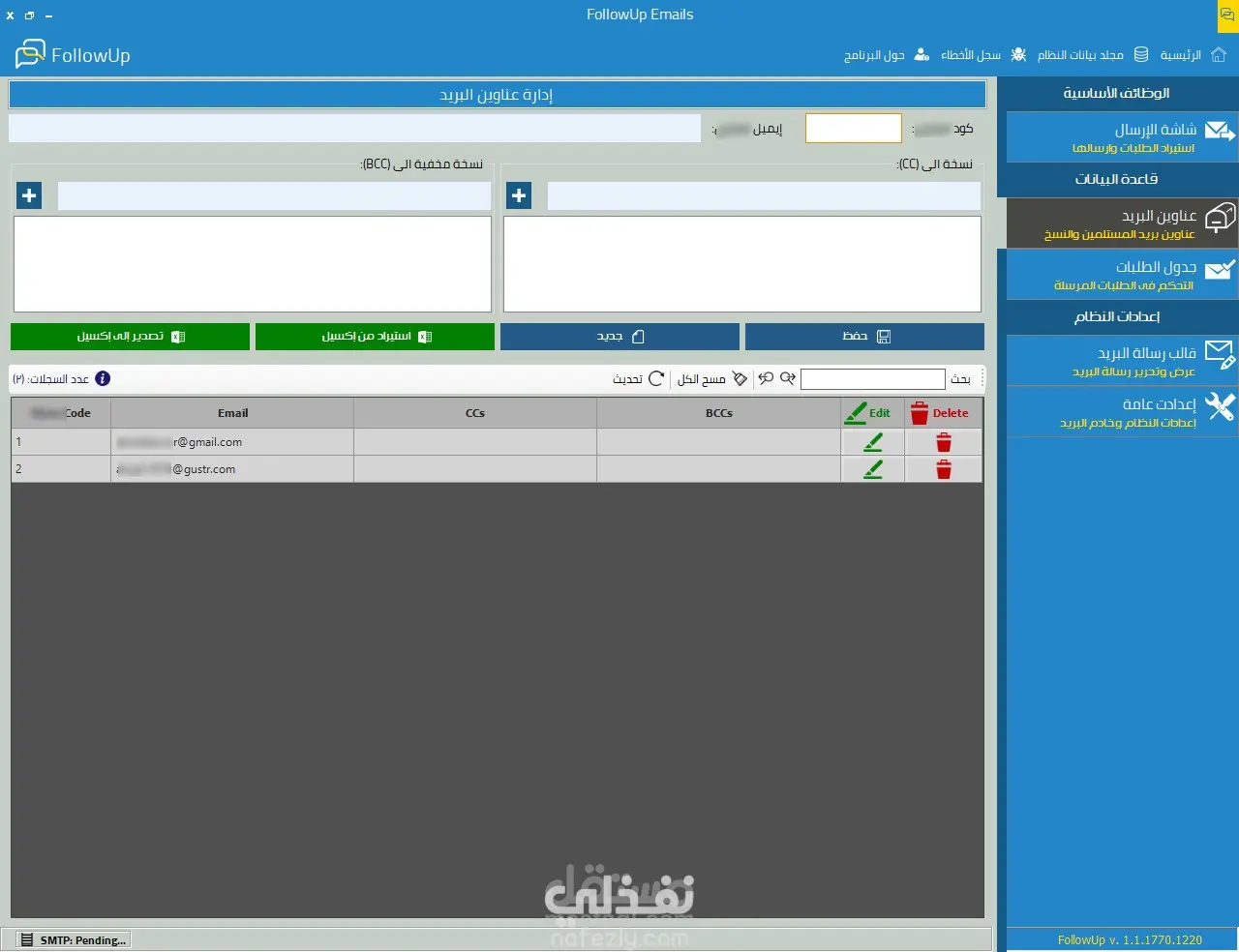1239x952 pixels.
Task: Click the New (جديد) button
Action: 619,337
